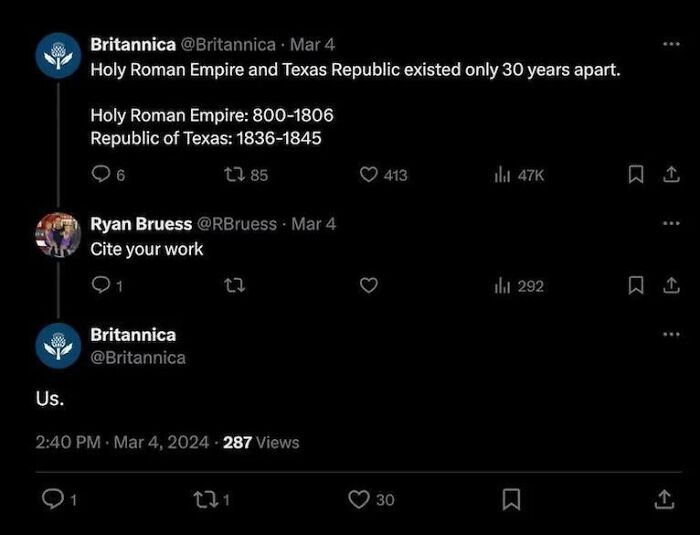700x535 pixels.
Task: Click Ryan Bruess's profile avatar
Action: click(x=57, y=235)
